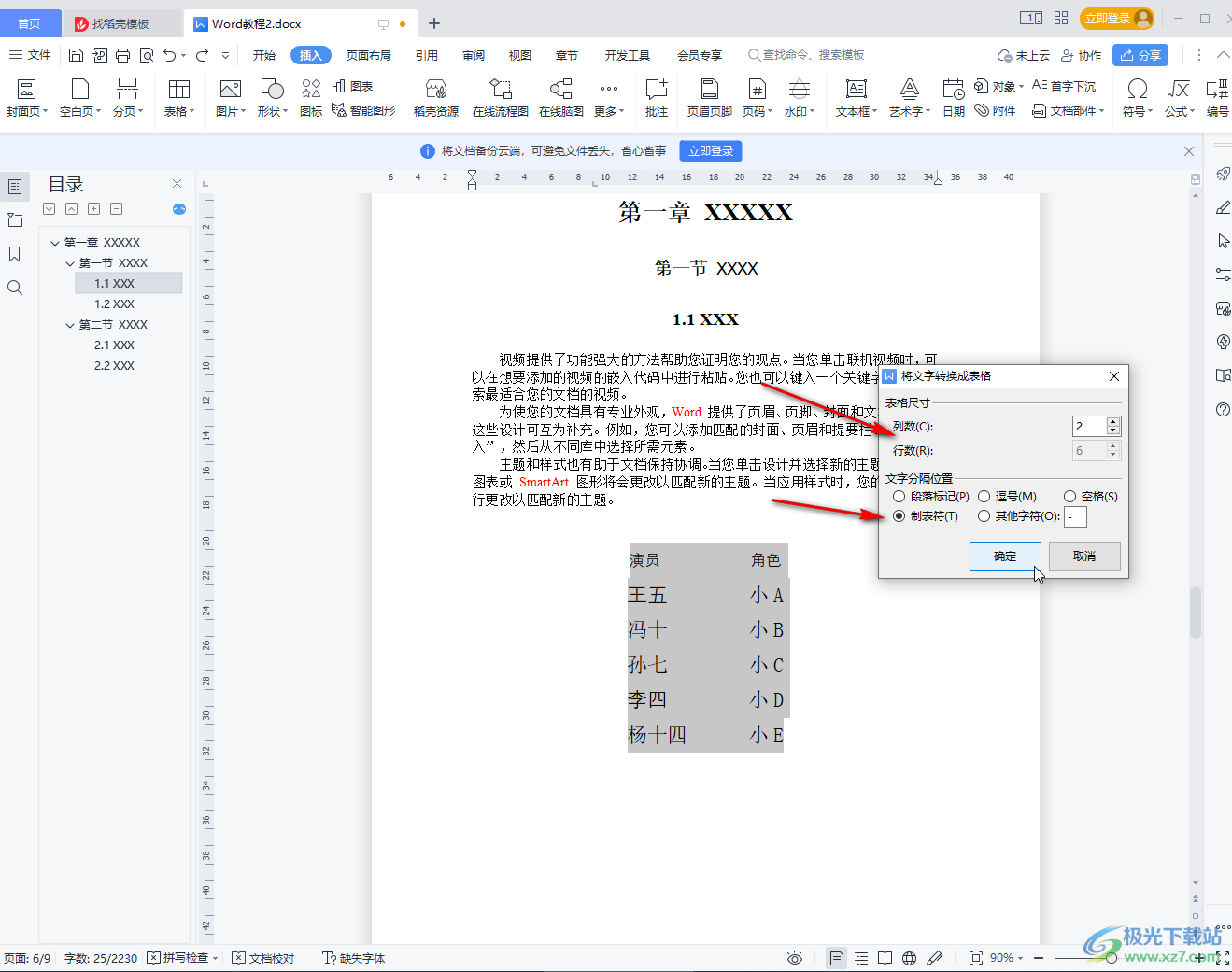Add a watermark (水印)

pos(800,98)
